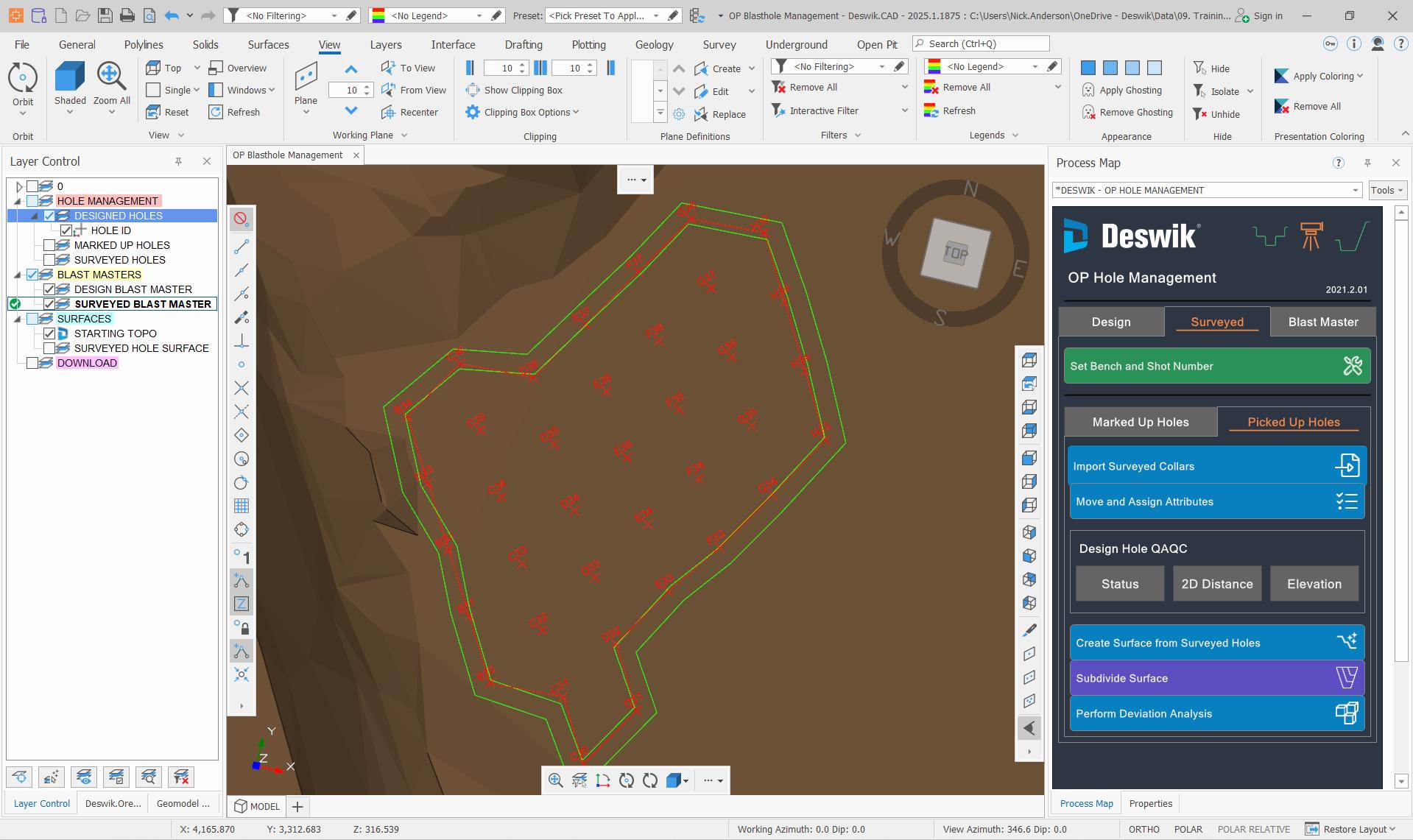The image size is (1413, 840).
Task: Click the Recenter working plane icon
Action: pyautogui.click(x=389, y=112)
